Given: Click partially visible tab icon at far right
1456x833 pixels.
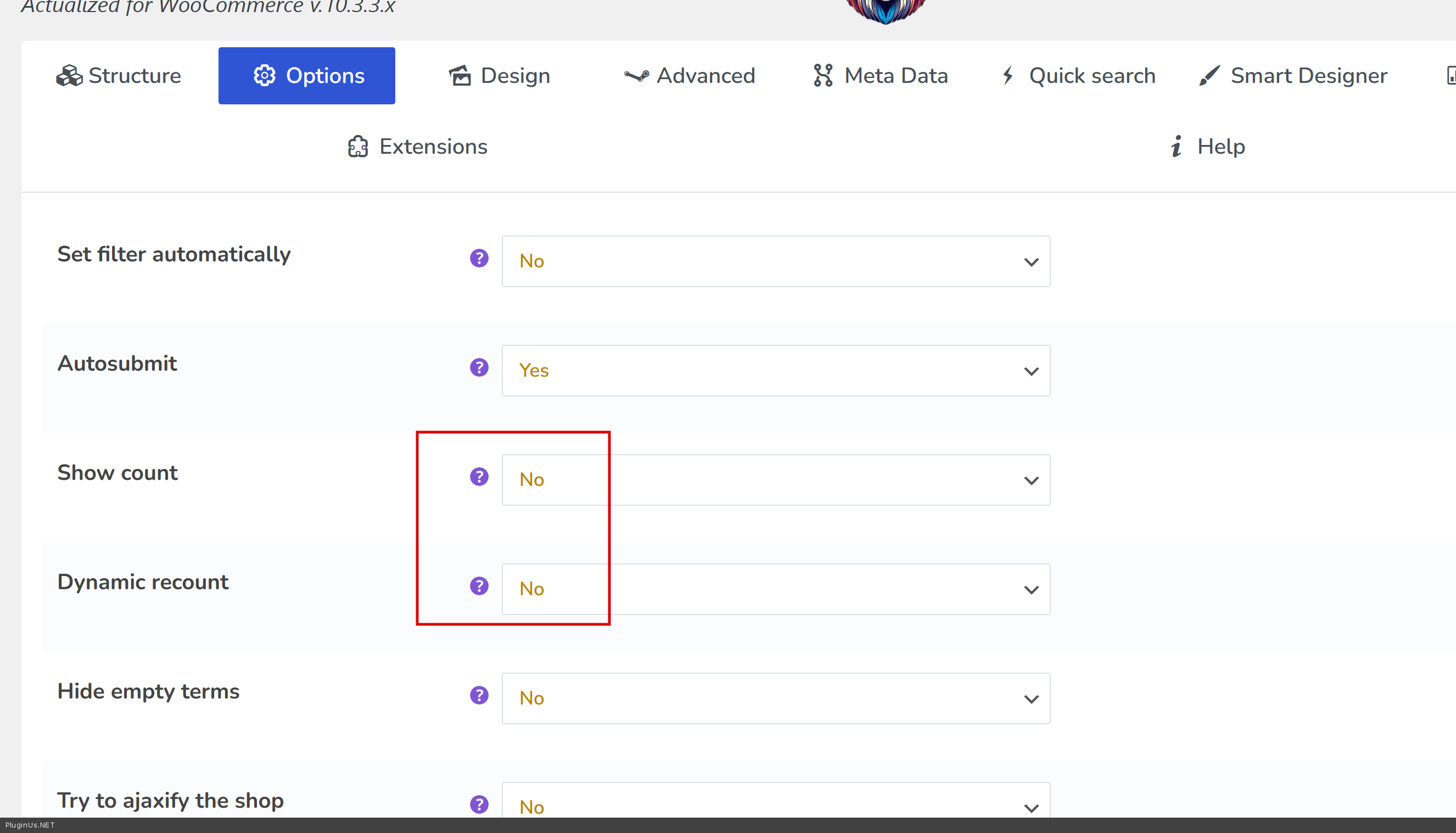Looking at the screenshot, I should pos(1451,76).
